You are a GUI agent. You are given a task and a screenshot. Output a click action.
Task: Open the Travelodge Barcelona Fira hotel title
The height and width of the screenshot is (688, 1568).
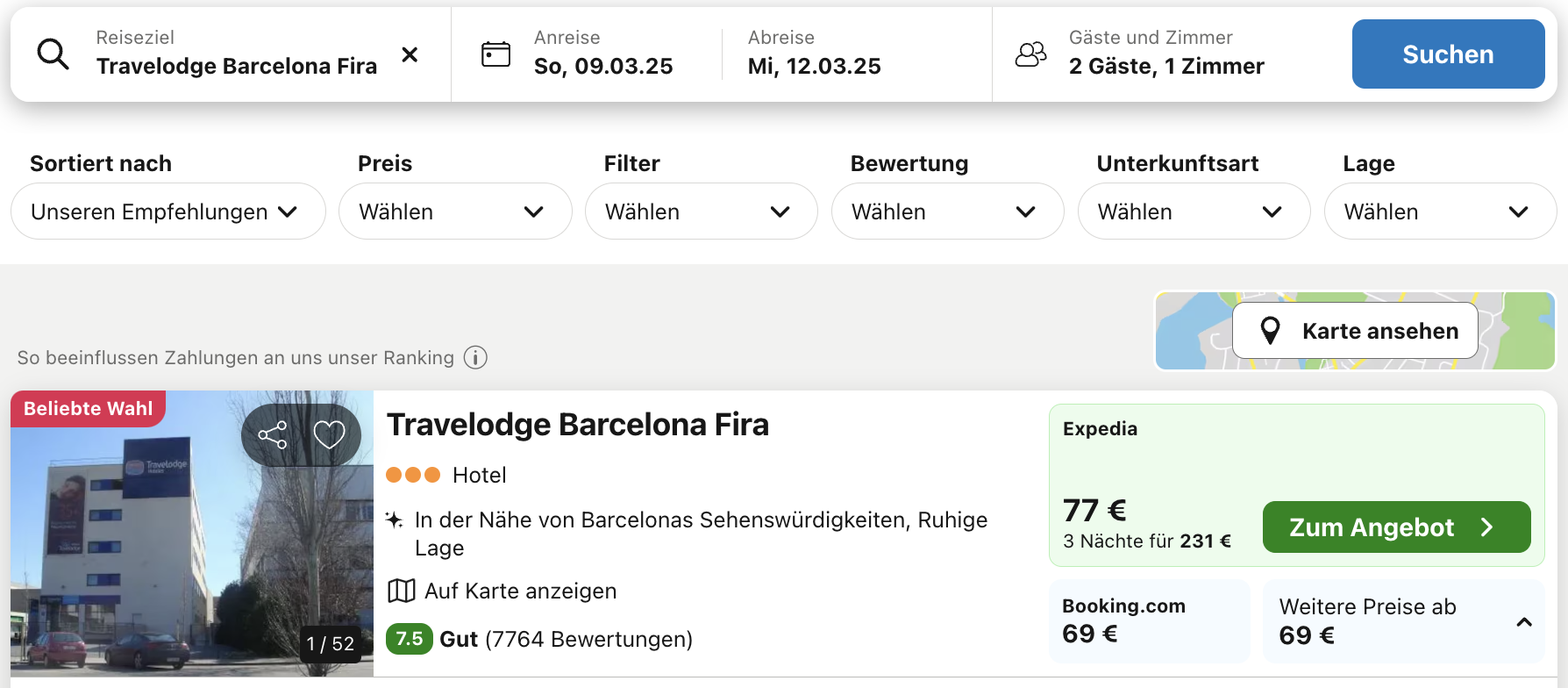click(x=578, y=425)
